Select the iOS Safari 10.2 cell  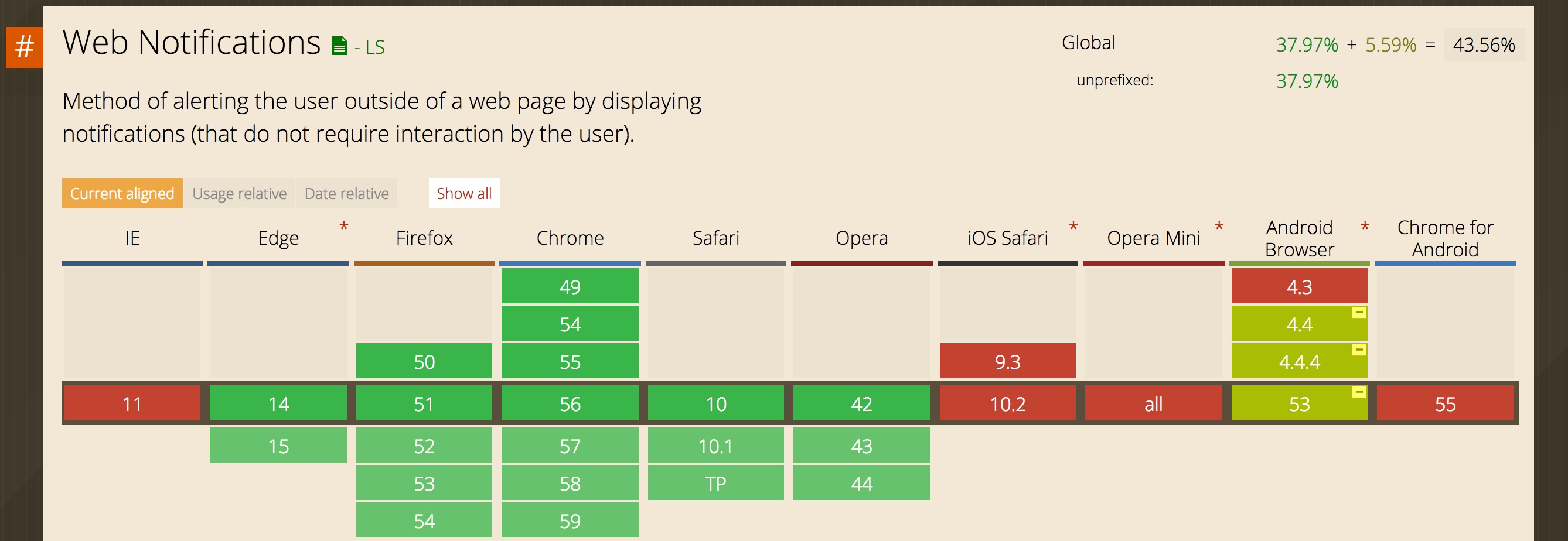tap(1007, 403)
